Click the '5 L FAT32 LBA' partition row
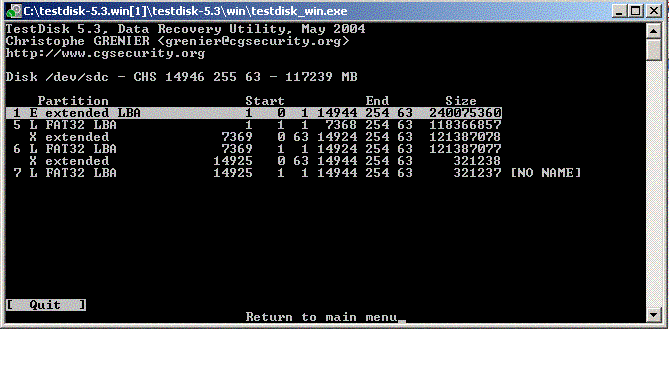The width and height of the screenshot is (669, 384). [257, 125]
